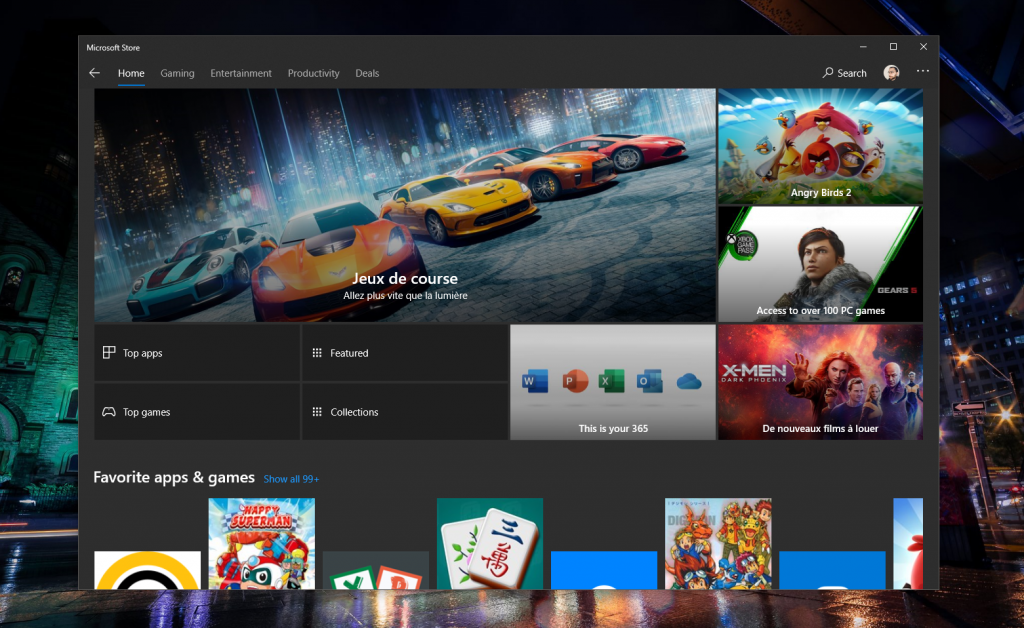Click the back arrow icon

tap(94, 73)
